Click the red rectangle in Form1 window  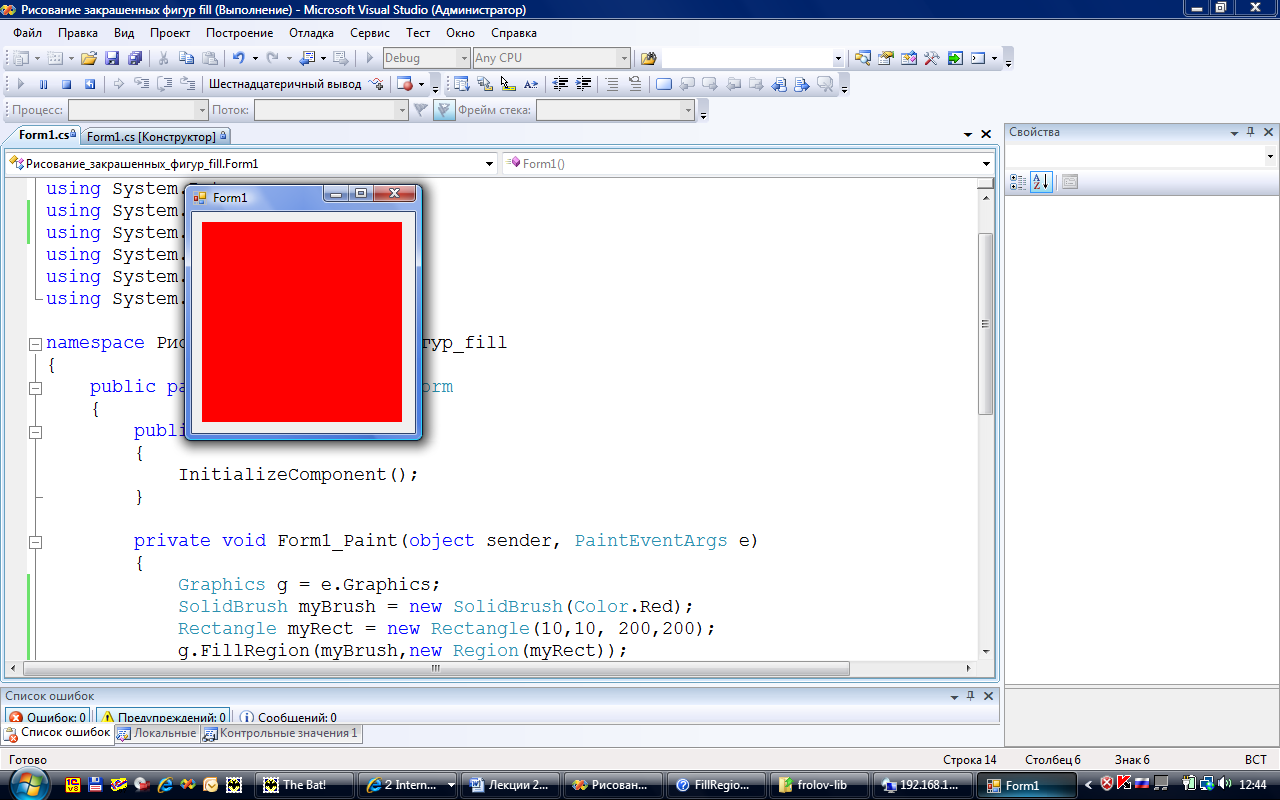302,322
